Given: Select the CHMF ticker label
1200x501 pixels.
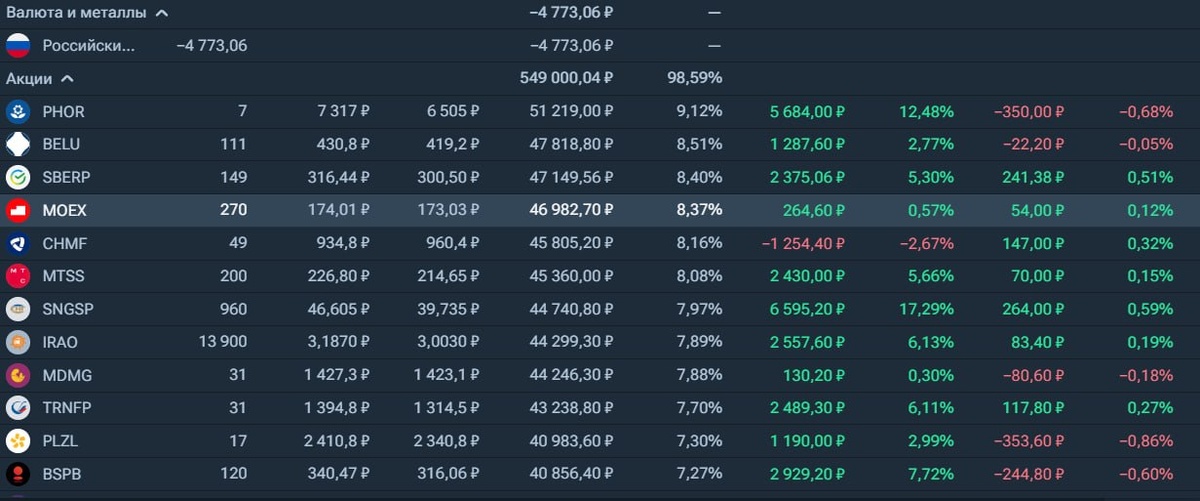Looking at the screenshot, I should [x=64, y=244].
